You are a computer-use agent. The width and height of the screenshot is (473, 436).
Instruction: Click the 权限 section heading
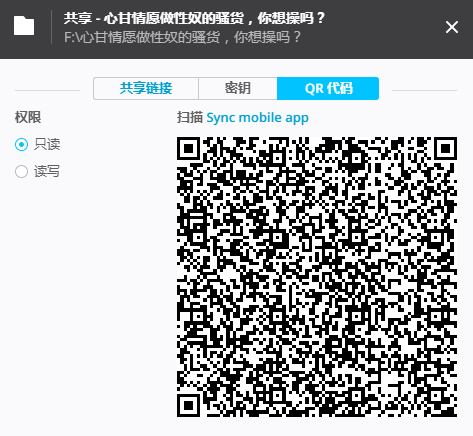tap(28, 117)
